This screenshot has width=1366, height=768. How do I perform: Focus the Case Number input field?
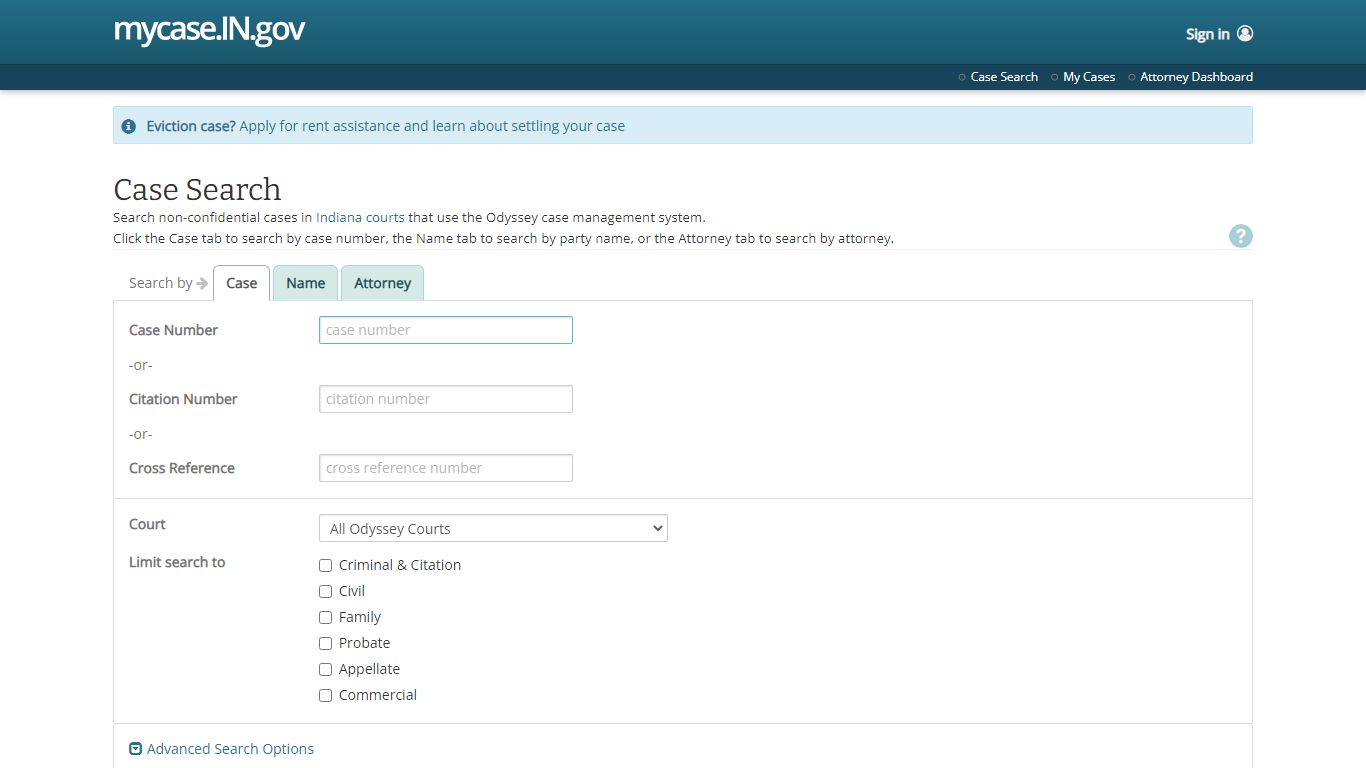446,330
